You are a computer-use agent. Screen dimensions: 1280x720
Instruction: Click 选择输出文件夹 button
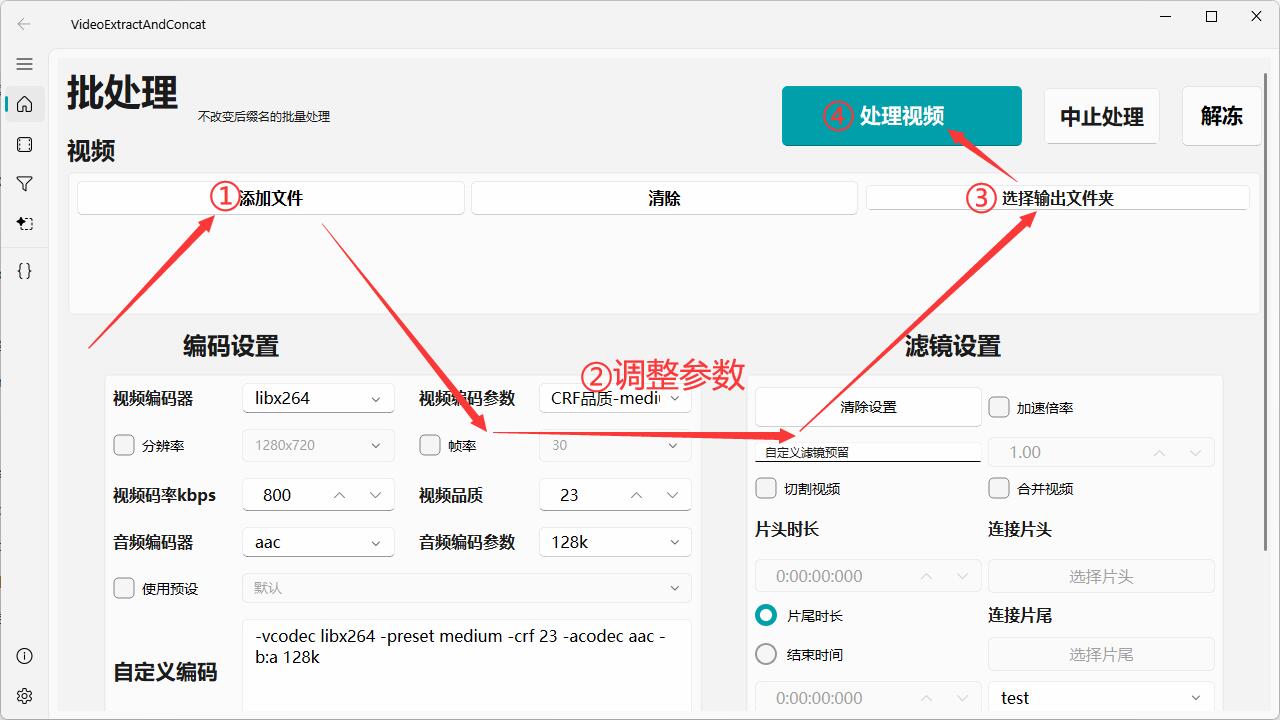pos(1058,198)
